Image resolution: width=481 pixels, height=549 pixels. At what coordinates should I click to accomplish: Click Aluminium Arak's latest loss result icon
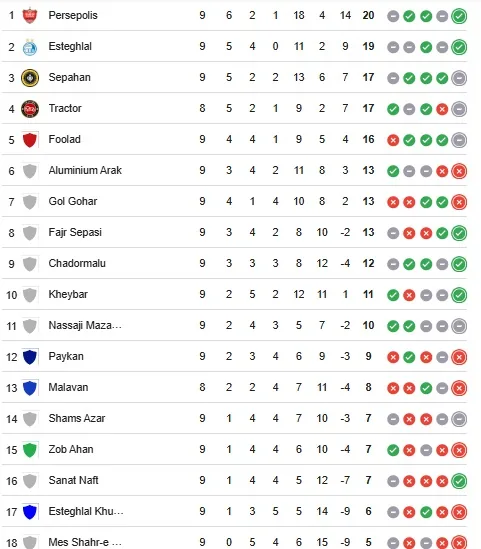pos(459,171)
